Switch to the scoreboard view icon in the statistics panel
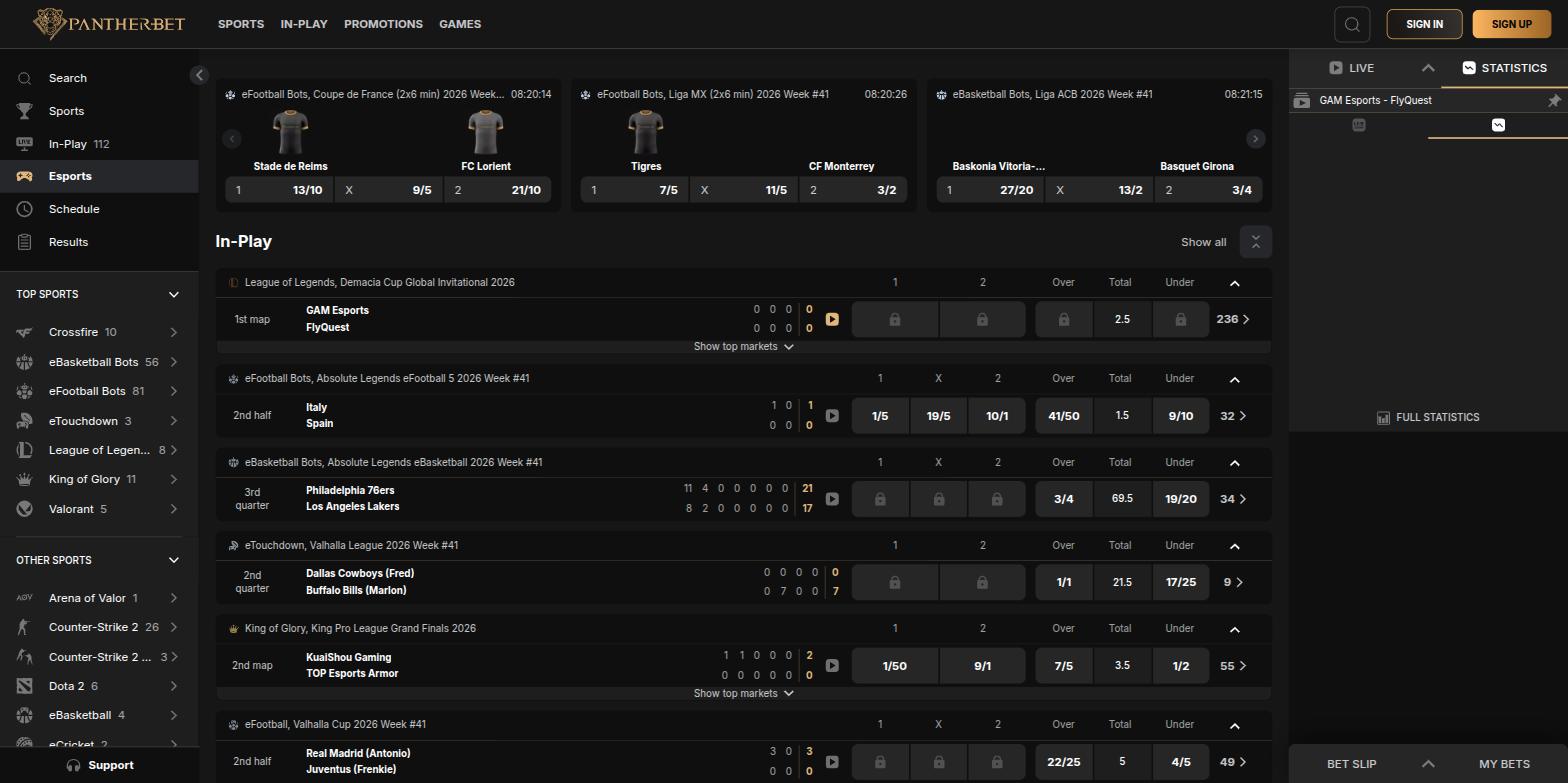Image resolution: width=1568 pixels, height=783 pixels. [1358, 125]
